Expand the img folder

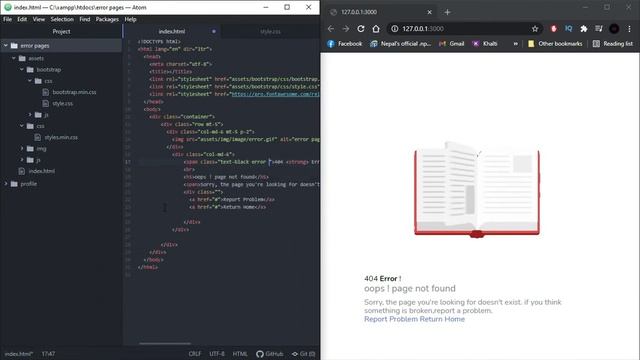pos(22,149)
